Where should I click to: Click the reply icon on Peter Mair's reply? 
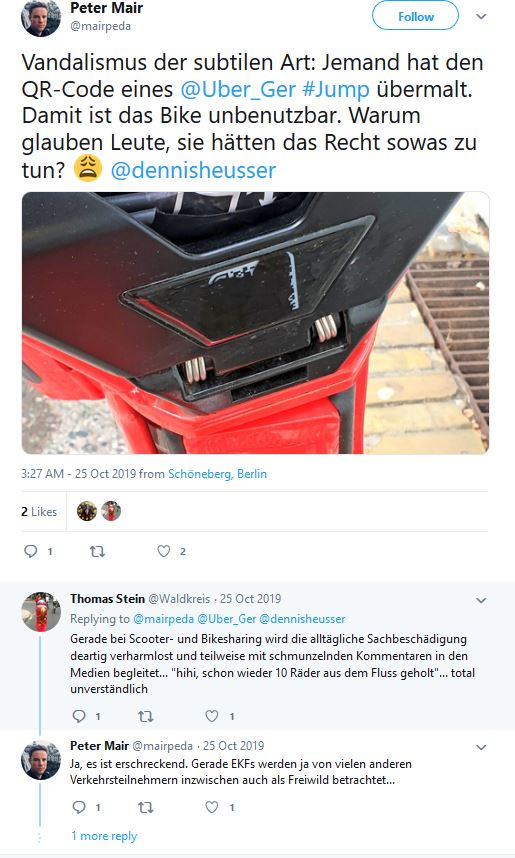pyautogui.click(x=79, y=807)
